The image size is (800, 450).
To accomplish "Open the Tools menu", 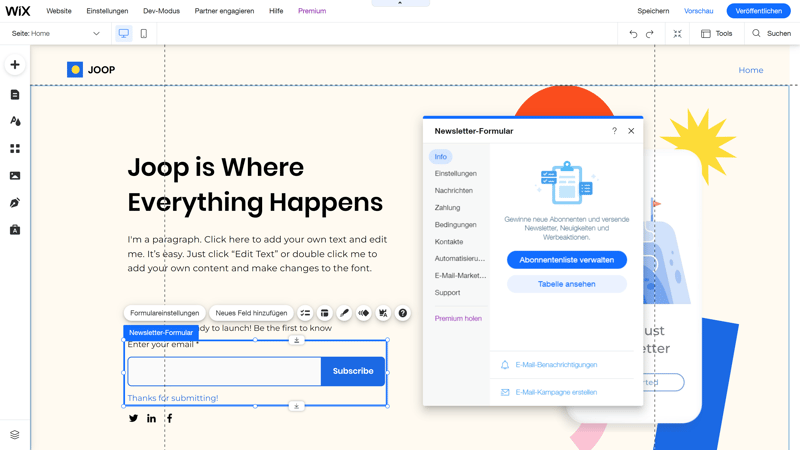I will (716, 34).
